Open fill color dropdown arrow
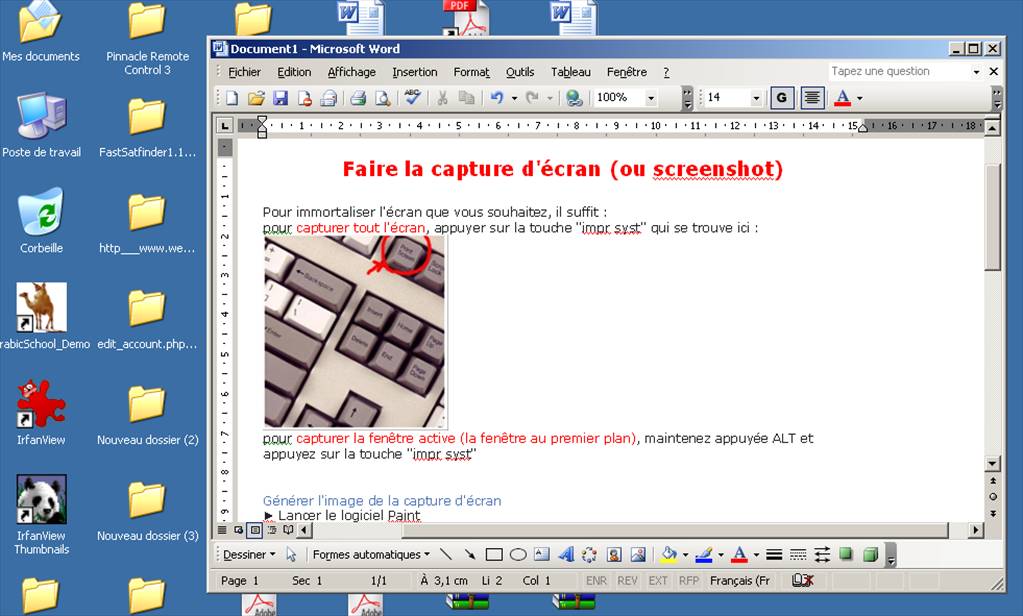 click(685, 555)
